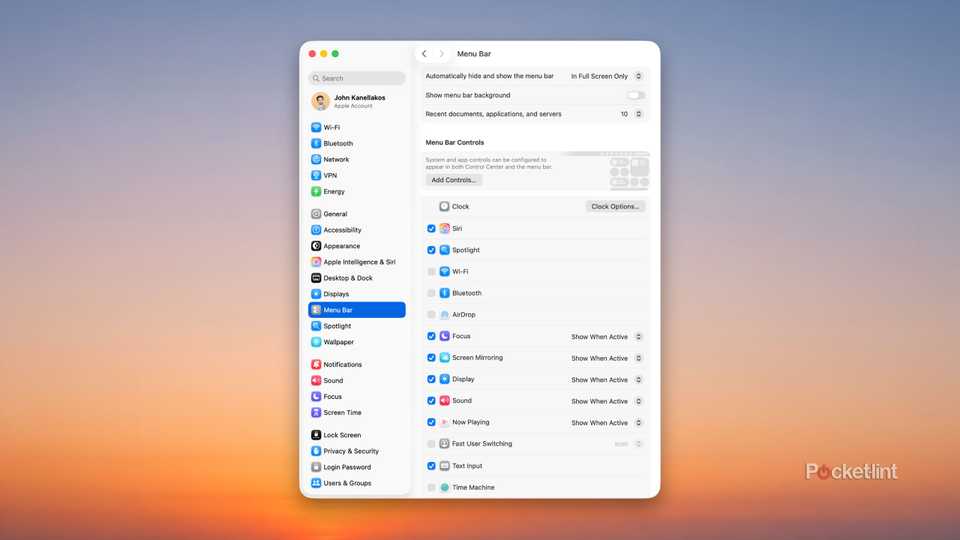
Task: Click the Lock Screen icon in the sidebar
Action: tap(316, 435)
